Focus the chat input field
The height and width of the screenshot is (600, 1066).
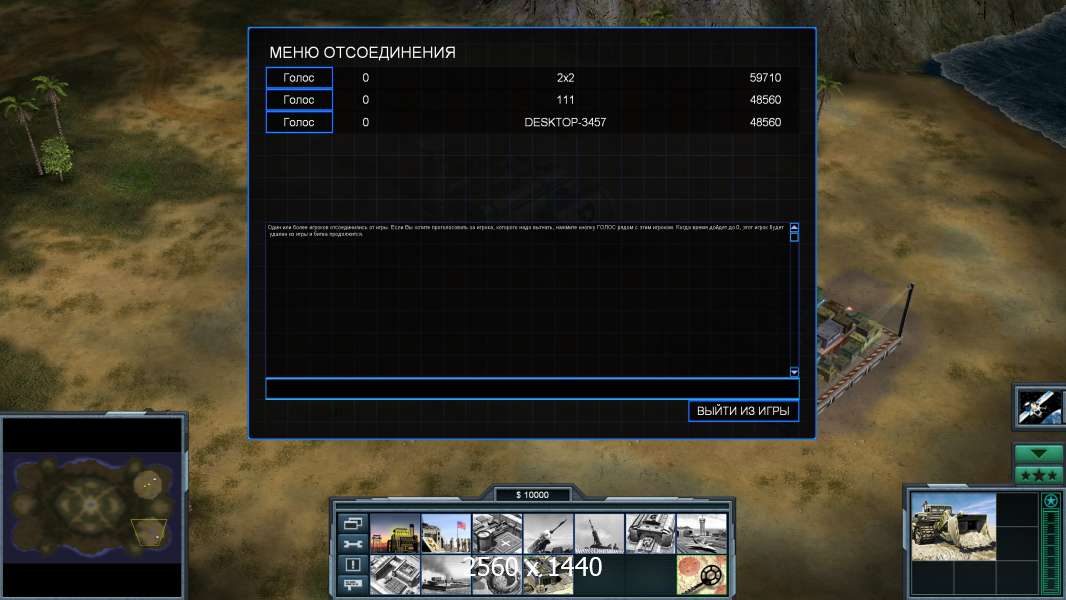[532, 389]
